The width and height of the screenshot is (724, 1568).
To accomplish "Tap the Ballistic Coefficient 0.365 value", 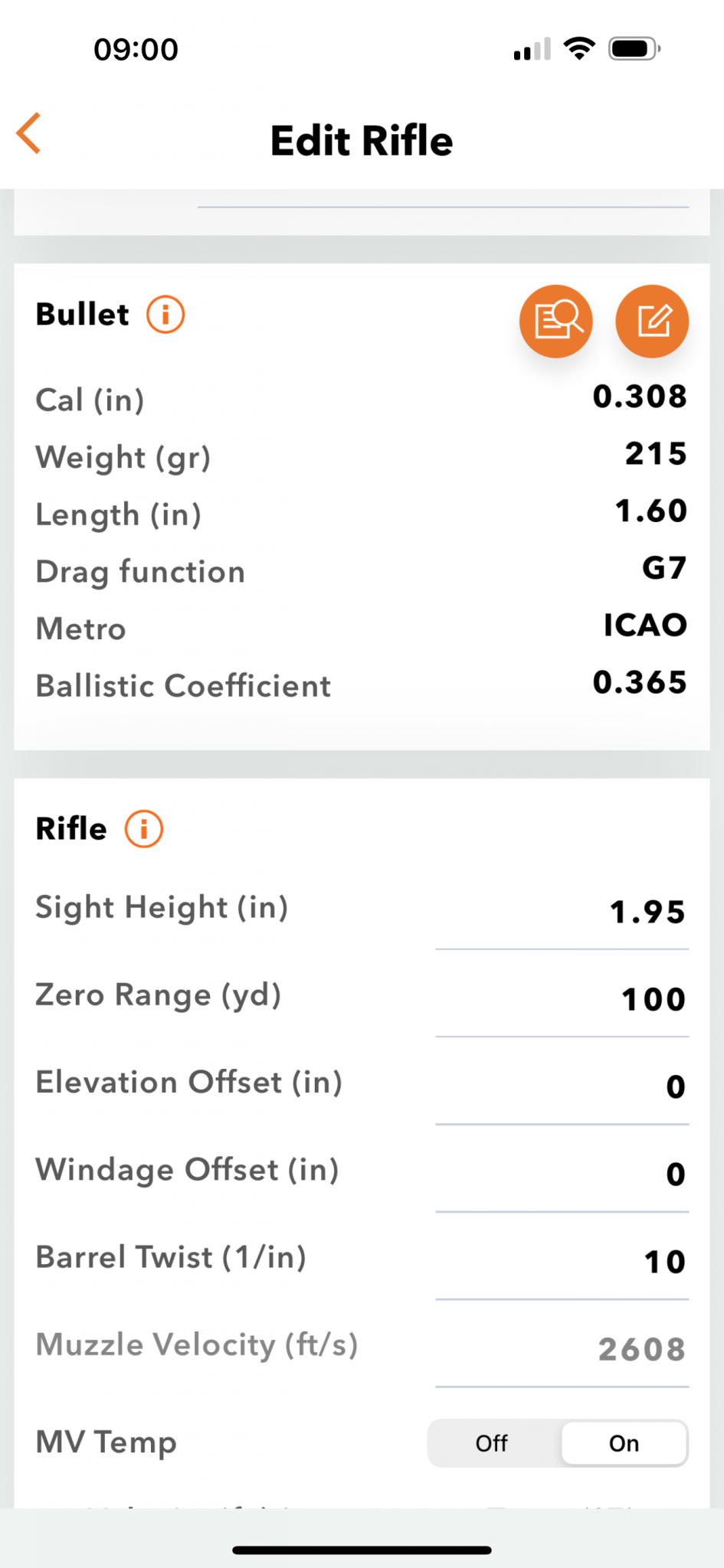I will point(640,682).
